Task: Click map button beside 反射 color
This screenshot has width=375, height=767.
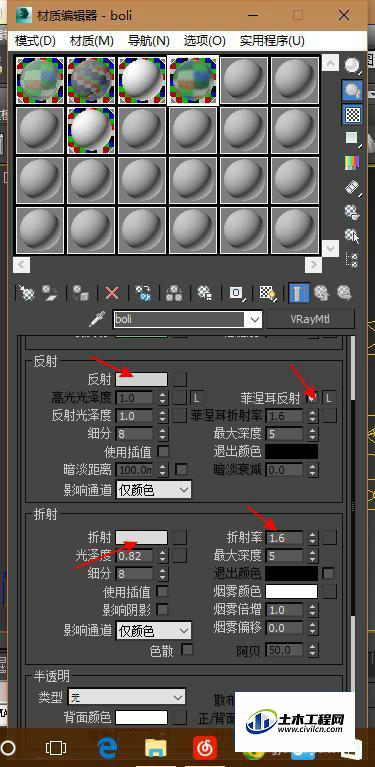Action: coord(180,379)
